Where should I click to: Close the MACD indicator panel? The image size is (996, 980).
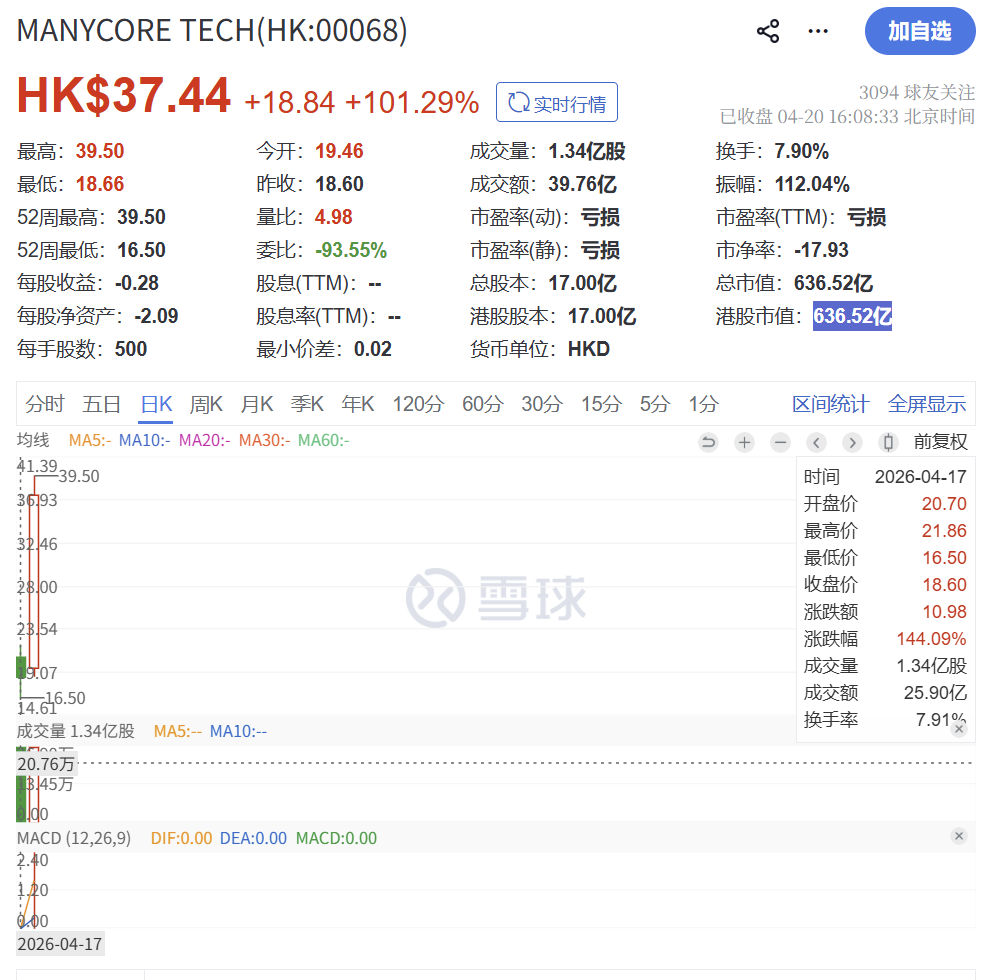[x=959, y=836]
